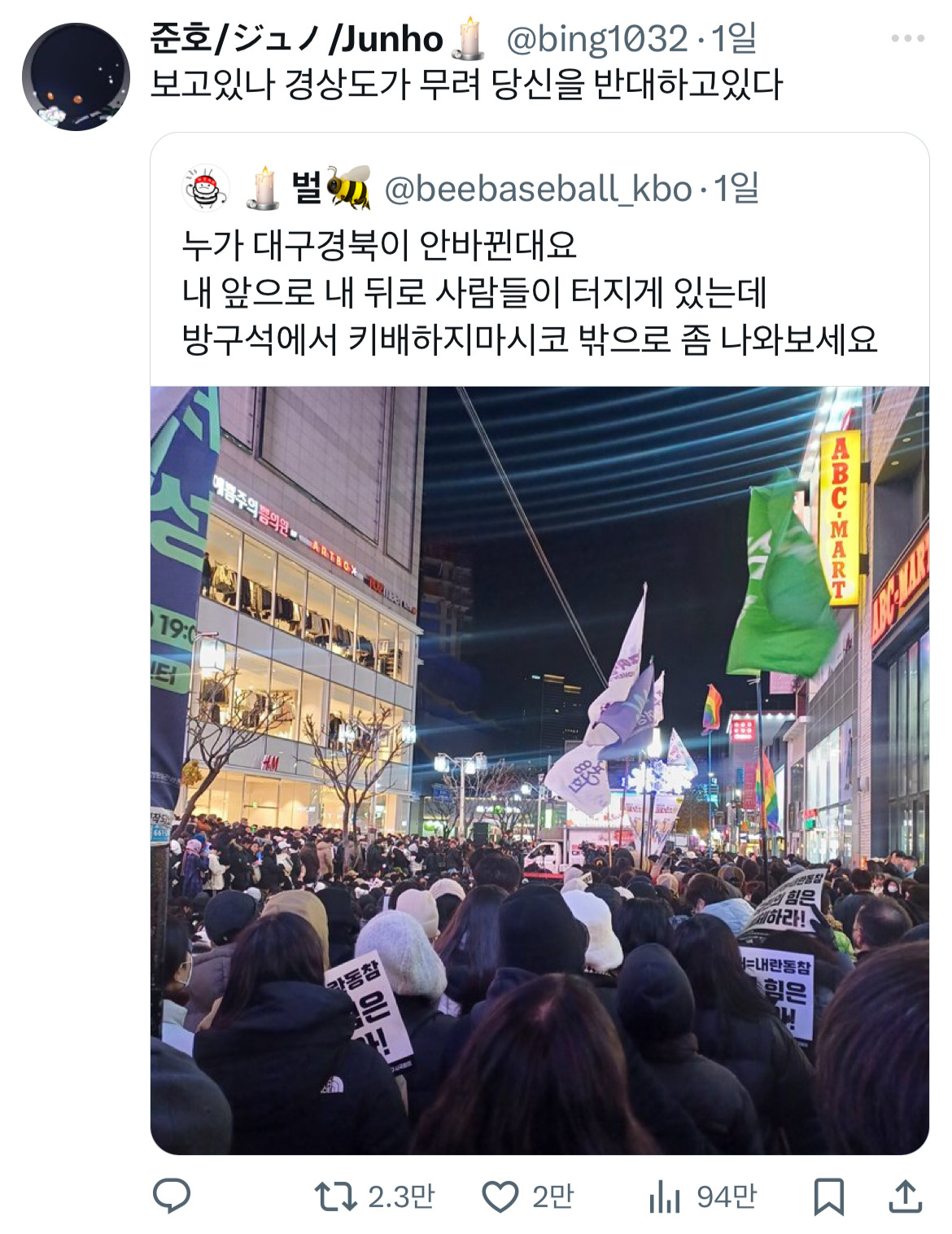Viewport: 952px width, 1234px height.
Task: Tap the retweet arrows icon
Action: (336, 1197)
